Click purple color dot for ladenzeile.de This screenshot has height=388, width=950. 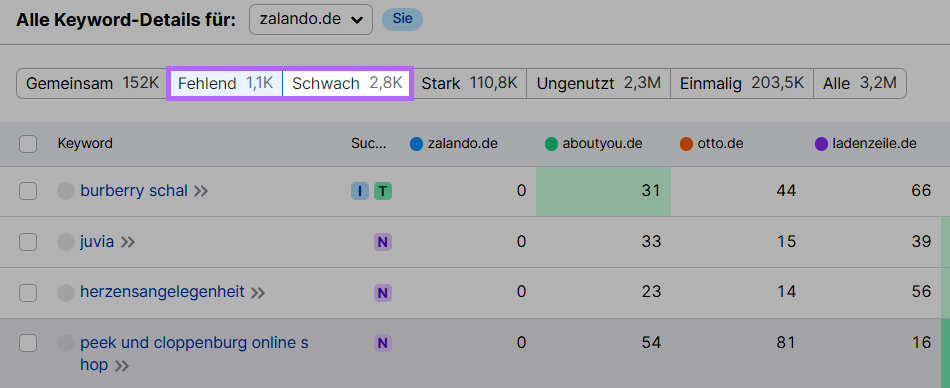822,144
